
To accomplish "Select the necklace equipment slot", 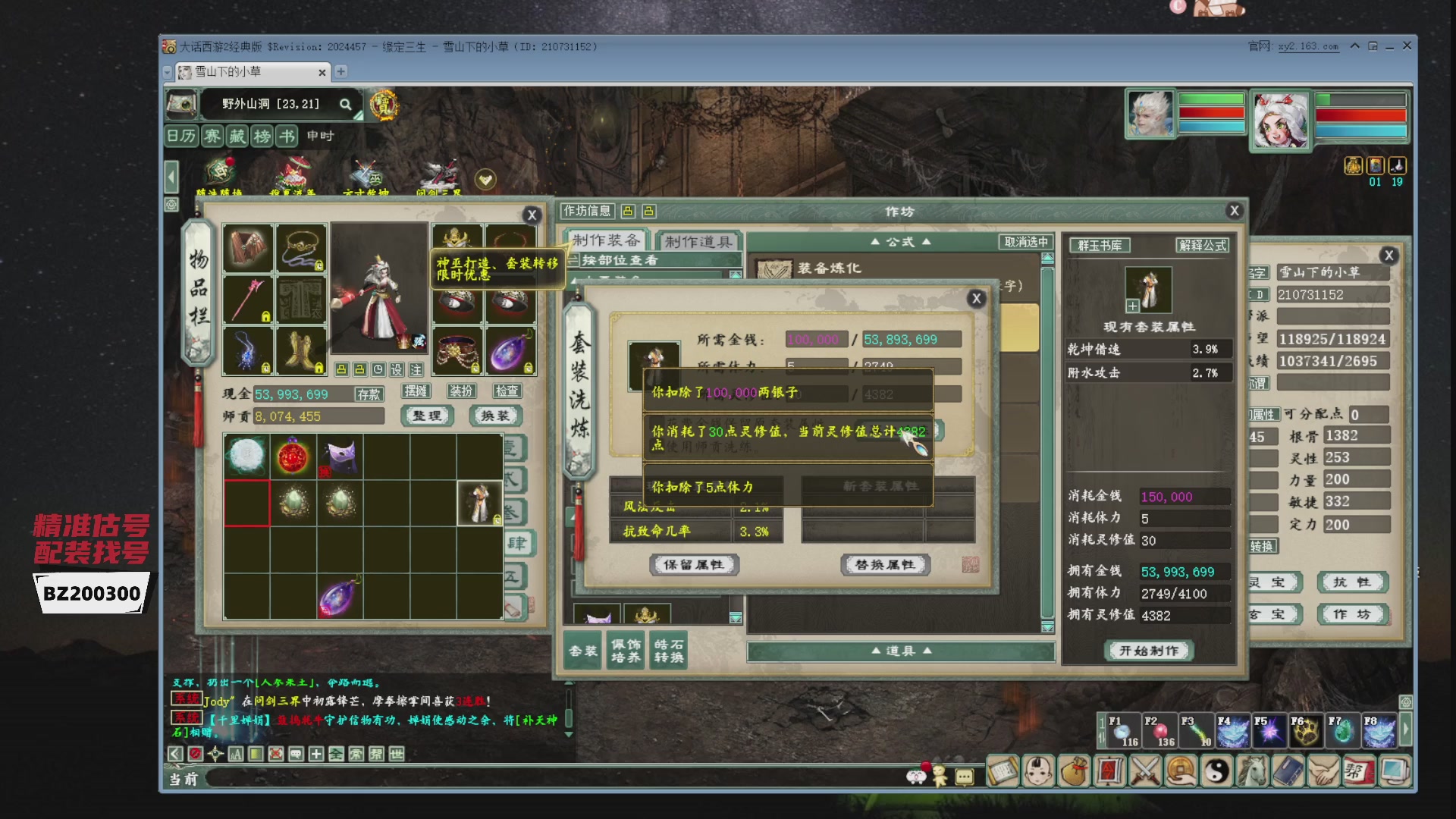I will pyautogui.click(x=301, y=247).
